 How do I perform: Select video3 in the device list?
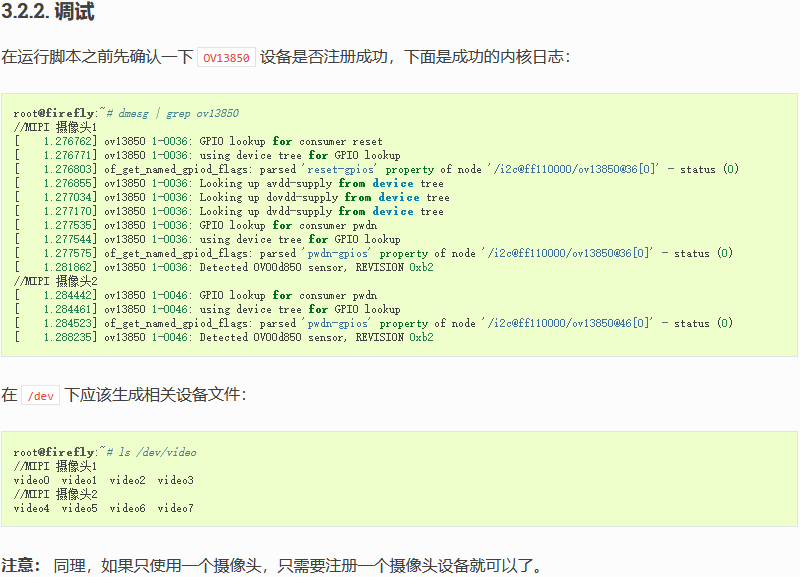[176, 481]
